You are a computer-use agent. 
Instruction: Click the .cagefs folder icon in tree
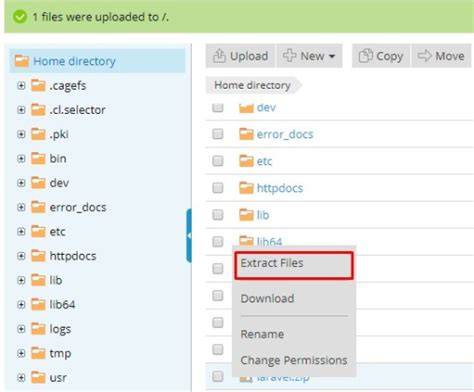click(38, 85)
